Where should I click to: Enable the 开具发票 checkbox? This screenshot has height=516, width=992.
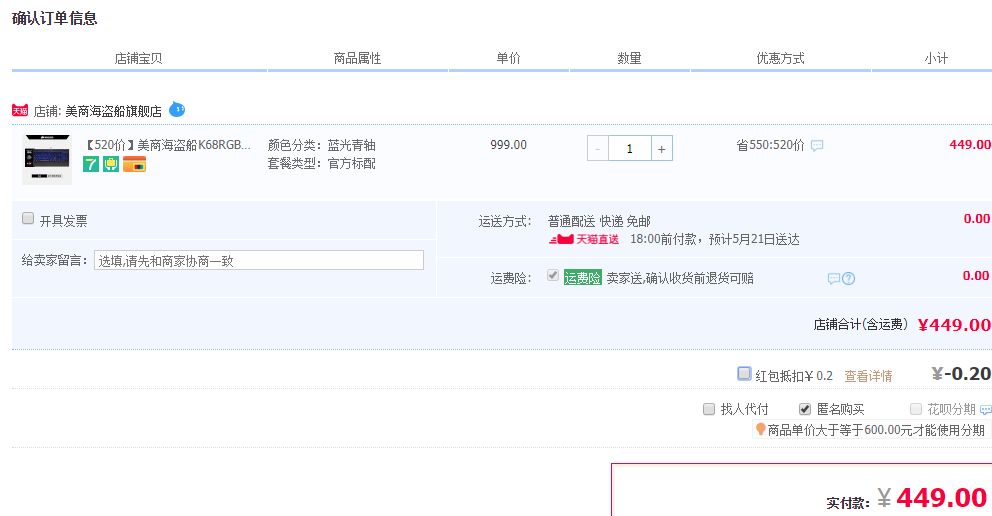[x=28, y=218]
